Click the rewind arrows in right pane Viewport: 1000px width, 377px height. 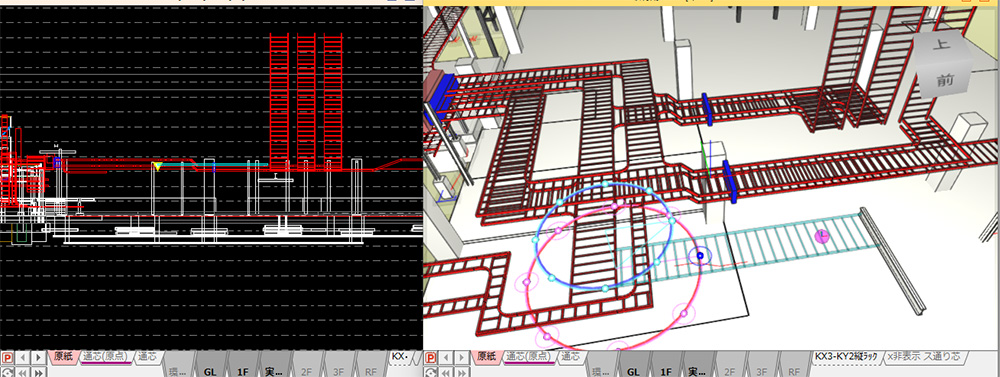pyautogui.click(x=446, y=373)
